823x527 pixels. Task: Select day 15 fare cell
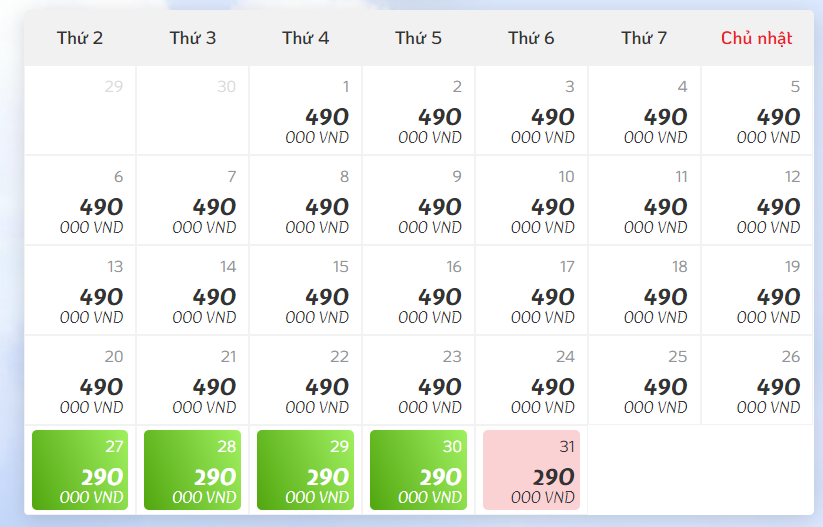click(305, 290)
